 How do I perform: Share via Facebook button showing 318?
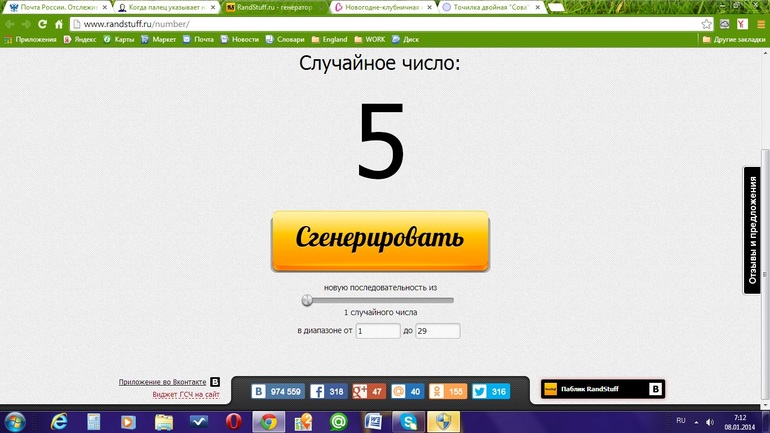pyautogui.click(x=329, y=391)
